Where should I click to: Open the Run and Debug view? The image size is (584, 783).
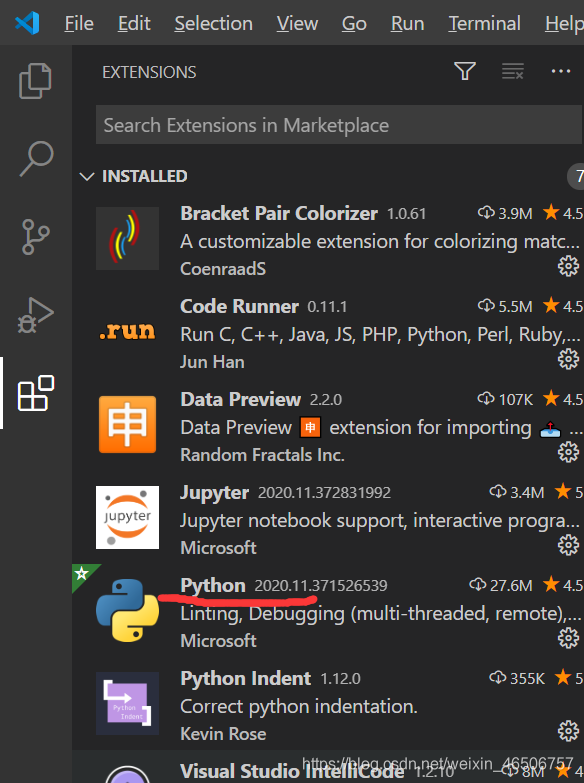36,315
